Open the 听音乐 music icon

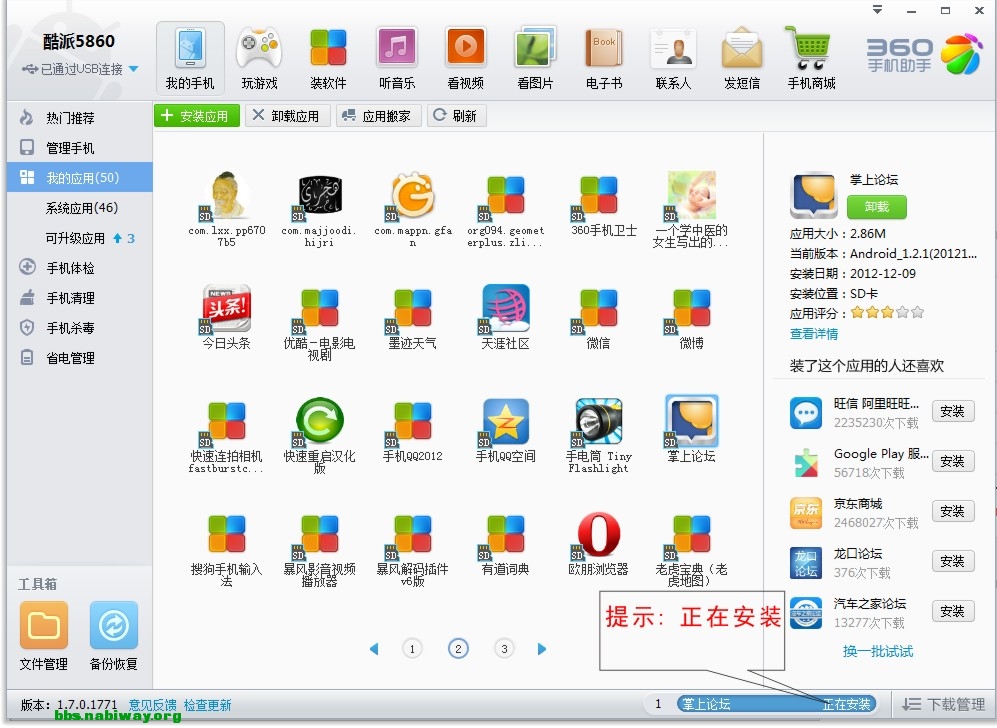pos(397,49)
